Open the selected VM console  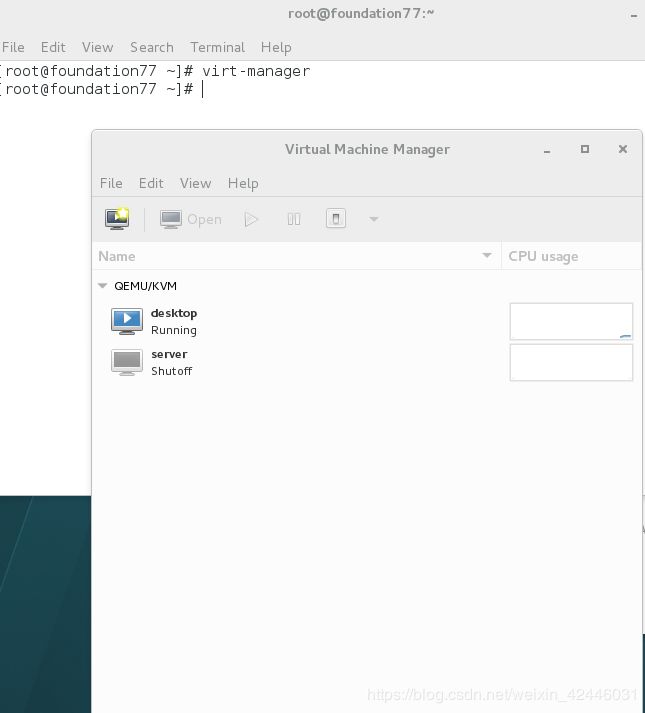coord(191,219)
